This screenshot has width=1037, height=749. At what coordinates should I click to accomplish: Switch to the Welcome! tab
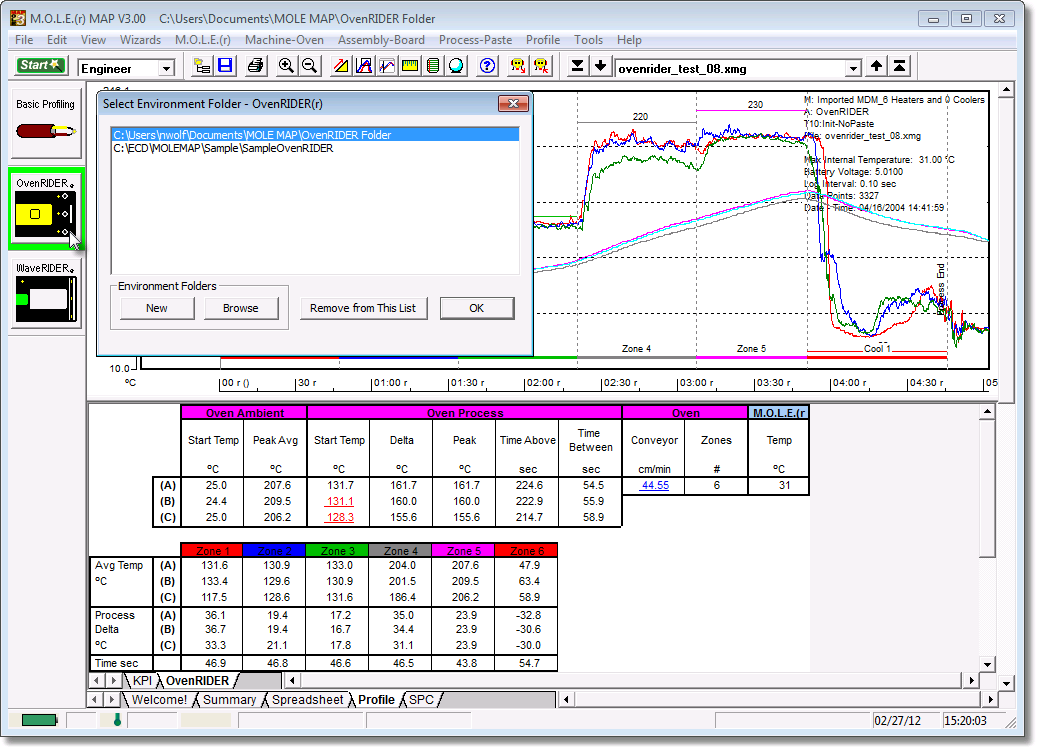159,699
